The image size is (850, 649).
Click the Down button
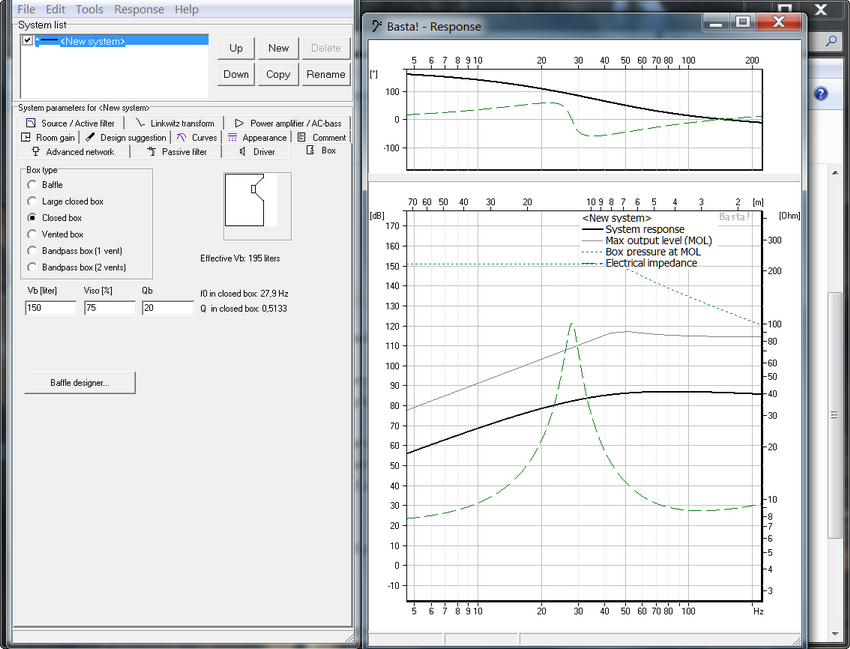pyautogui.click(x=236, y=74)
